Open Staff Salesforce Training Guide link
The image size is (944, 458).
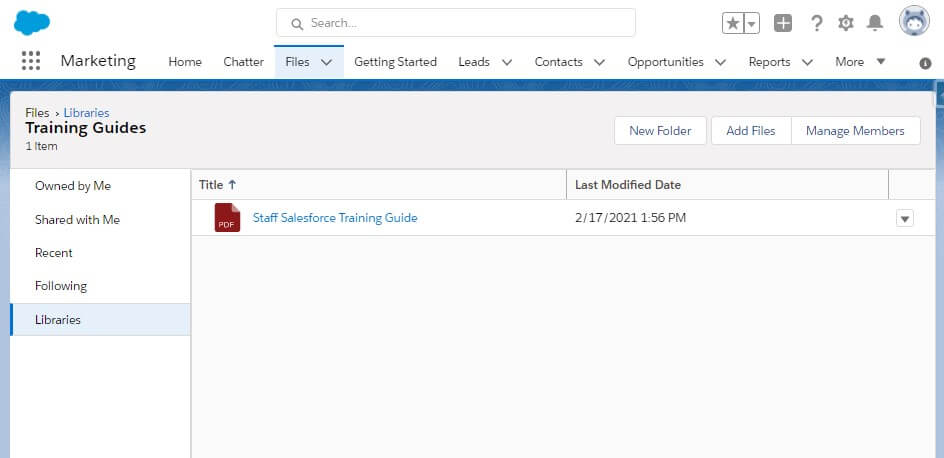(335, 218)
